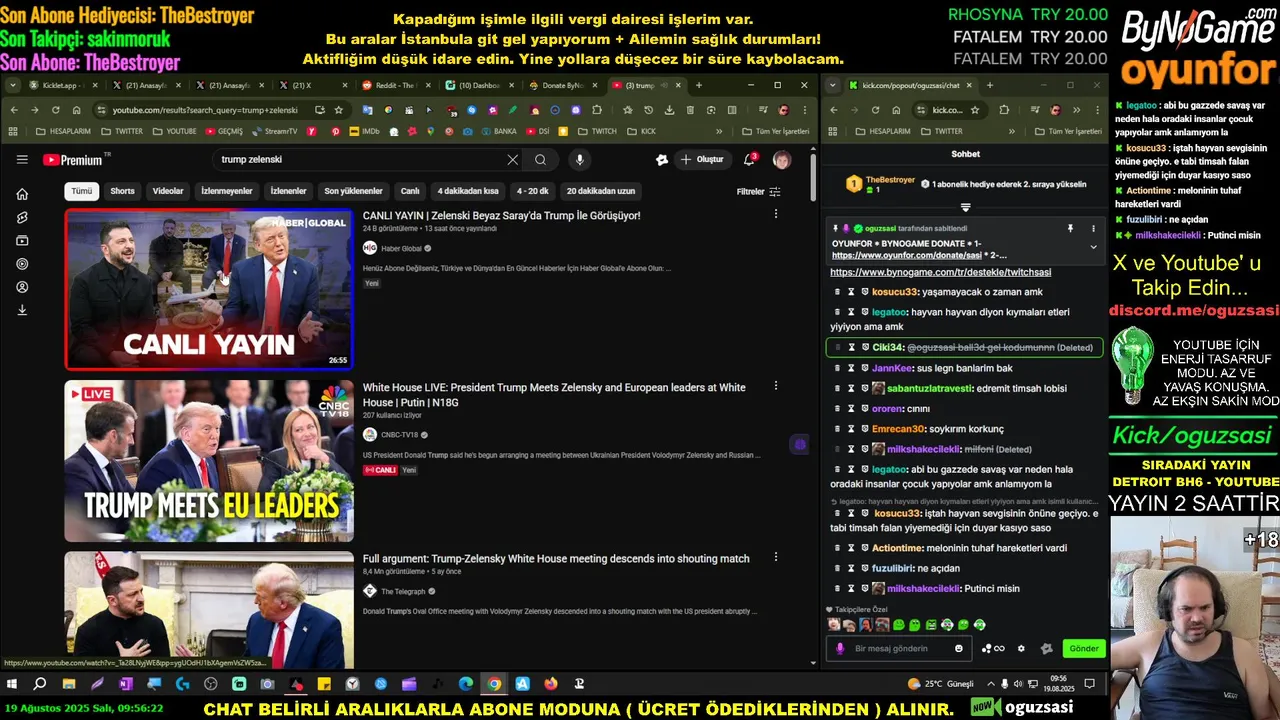
Task: Open more options for Telegraph video
Action: click(776, 559)
